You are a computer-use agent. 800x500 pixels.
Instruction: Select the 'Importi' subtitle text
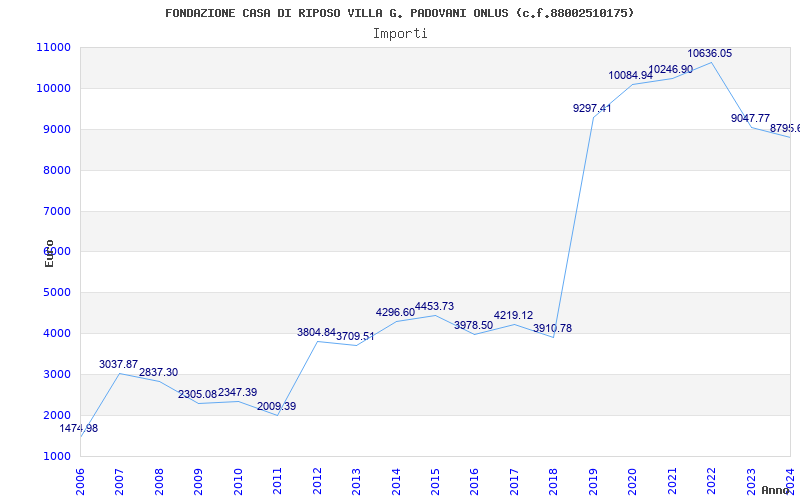400,34
